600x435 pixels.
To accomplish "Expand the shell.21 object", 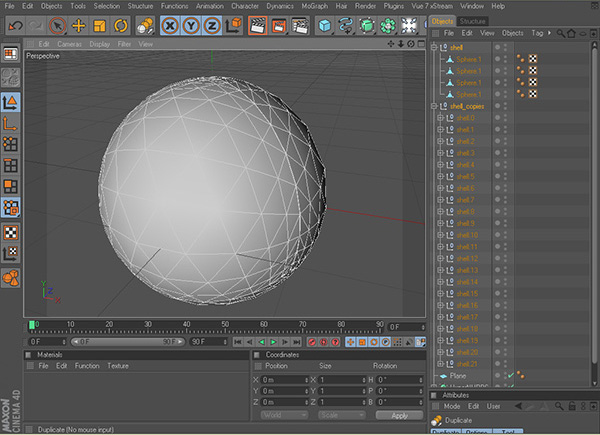I will (x=440, y=364).
